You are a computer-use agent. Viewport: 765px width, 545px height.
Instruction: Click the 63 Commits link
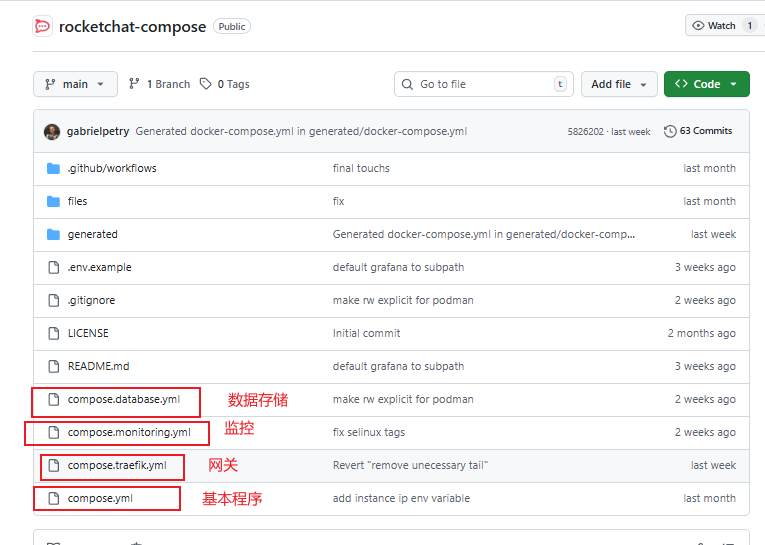(705, 131)
